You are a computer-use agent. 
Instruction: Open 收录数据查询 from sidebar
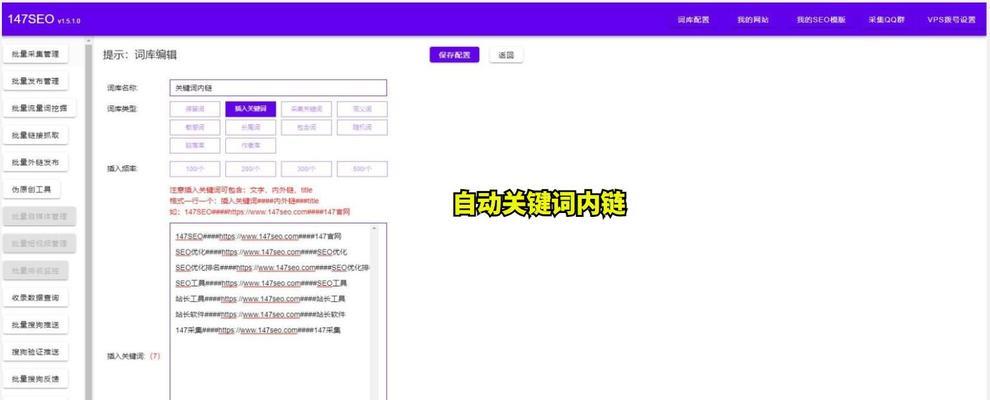[x=36, y=297]
